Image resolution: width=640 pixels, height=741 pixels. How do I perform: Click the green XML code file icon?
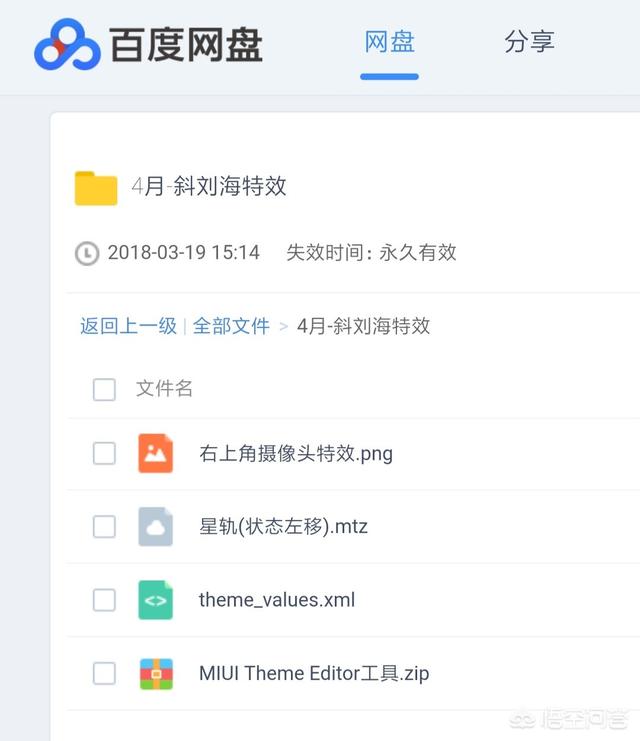coord(155,600)
